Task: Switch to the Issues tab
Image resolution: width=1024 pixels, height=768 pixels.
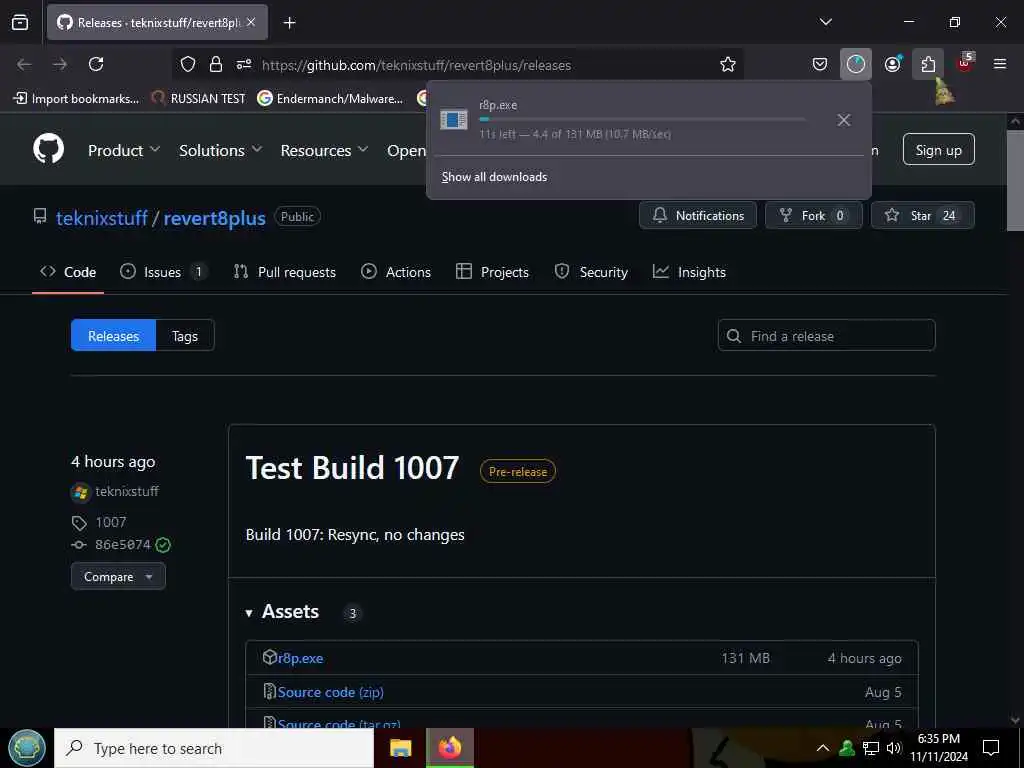Action: 163,272
